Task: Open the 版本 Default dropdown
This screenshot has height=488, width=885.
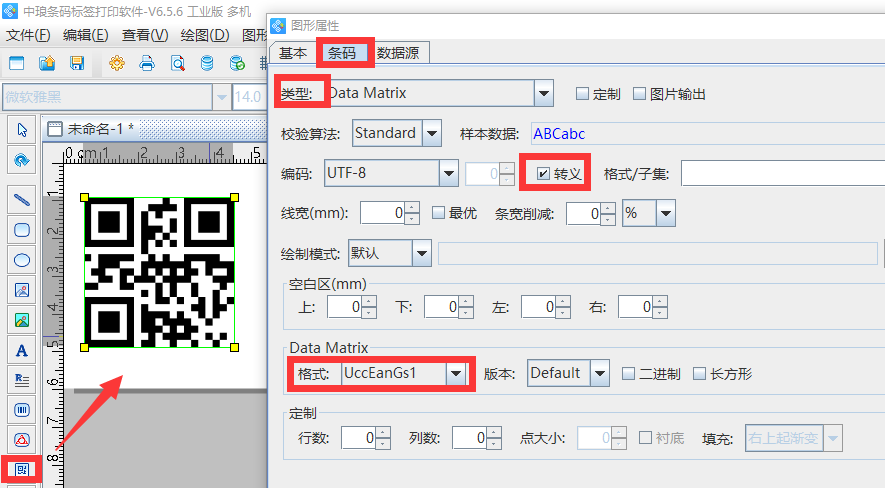Action: tap(600, 373)
